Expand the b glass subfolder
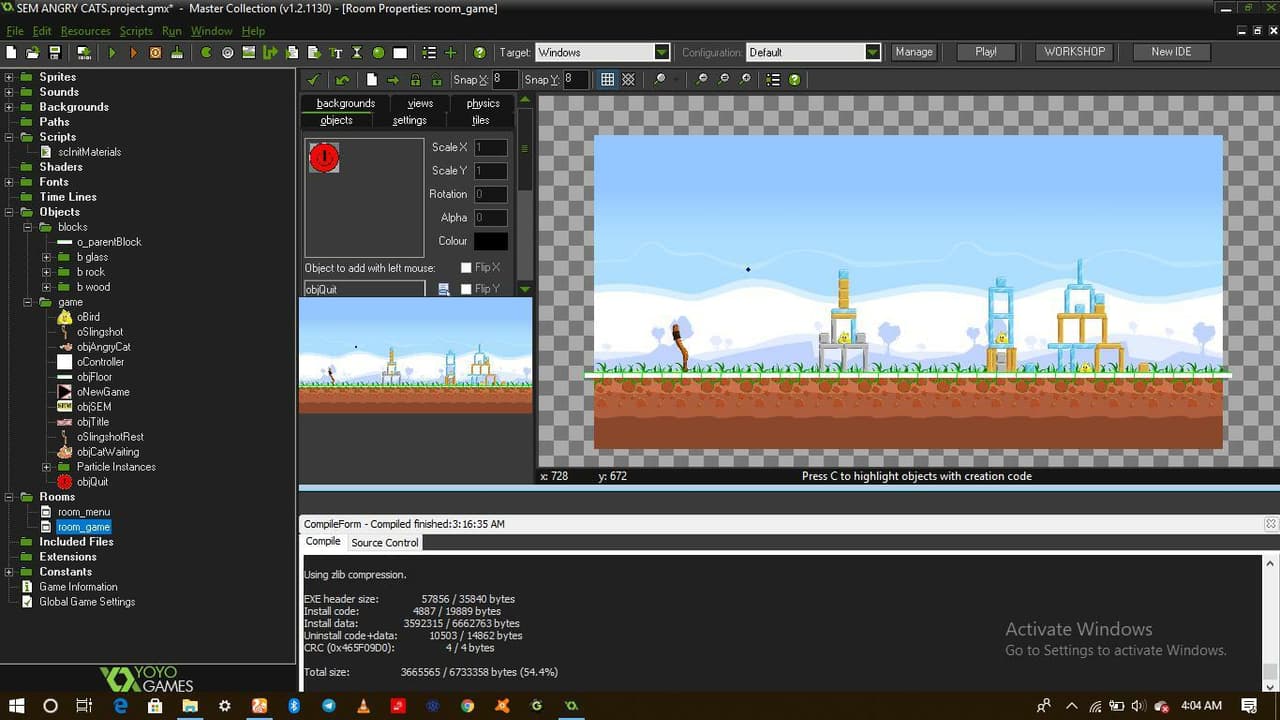This screenshot has width=1280, height=720. [46, 257]
